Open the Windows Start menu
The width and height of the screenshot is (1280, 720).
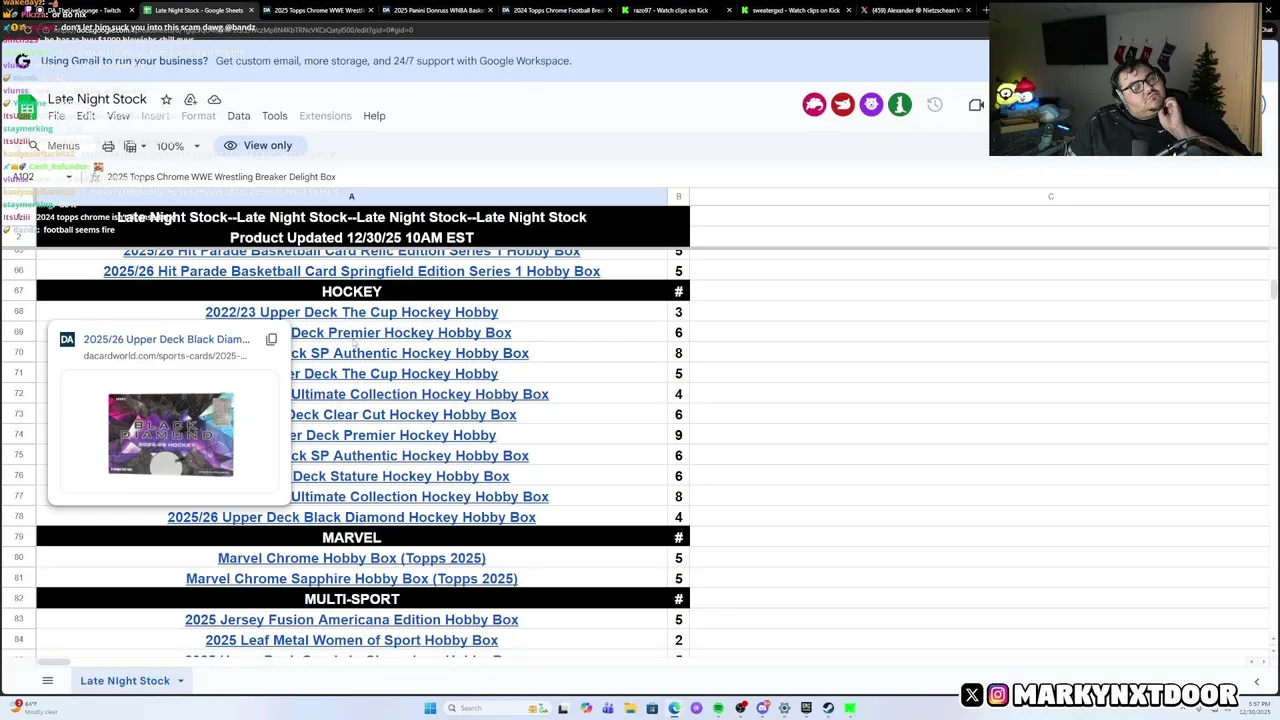430,708
